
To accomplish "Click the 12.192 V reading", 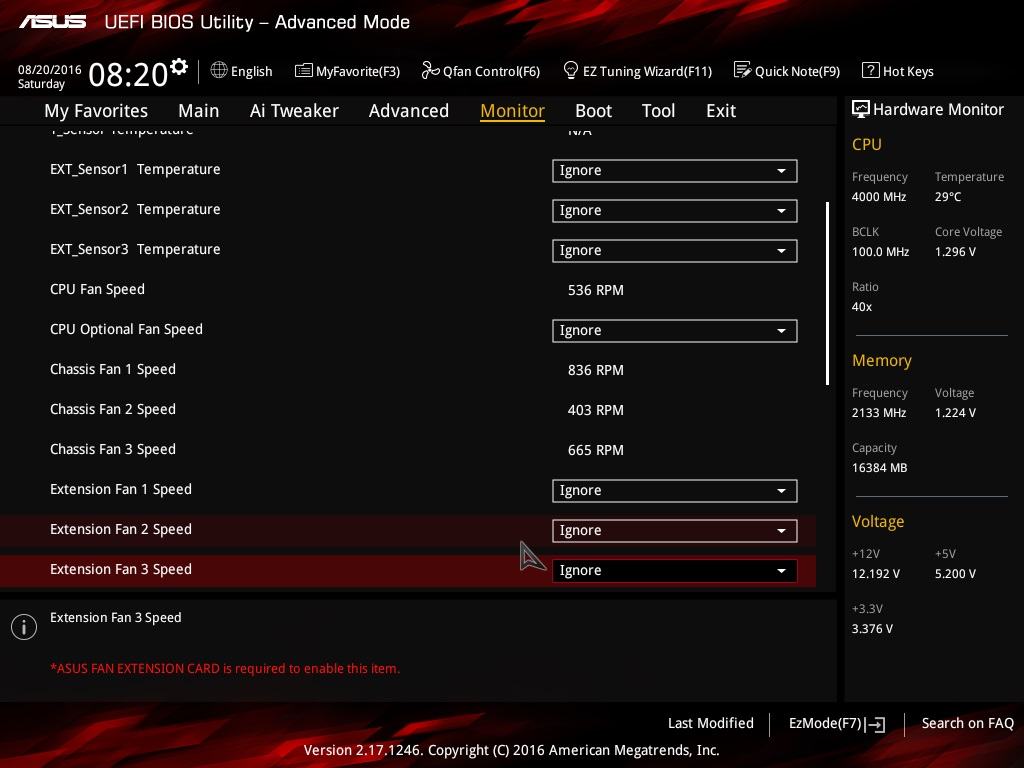I will pos(876,574).
